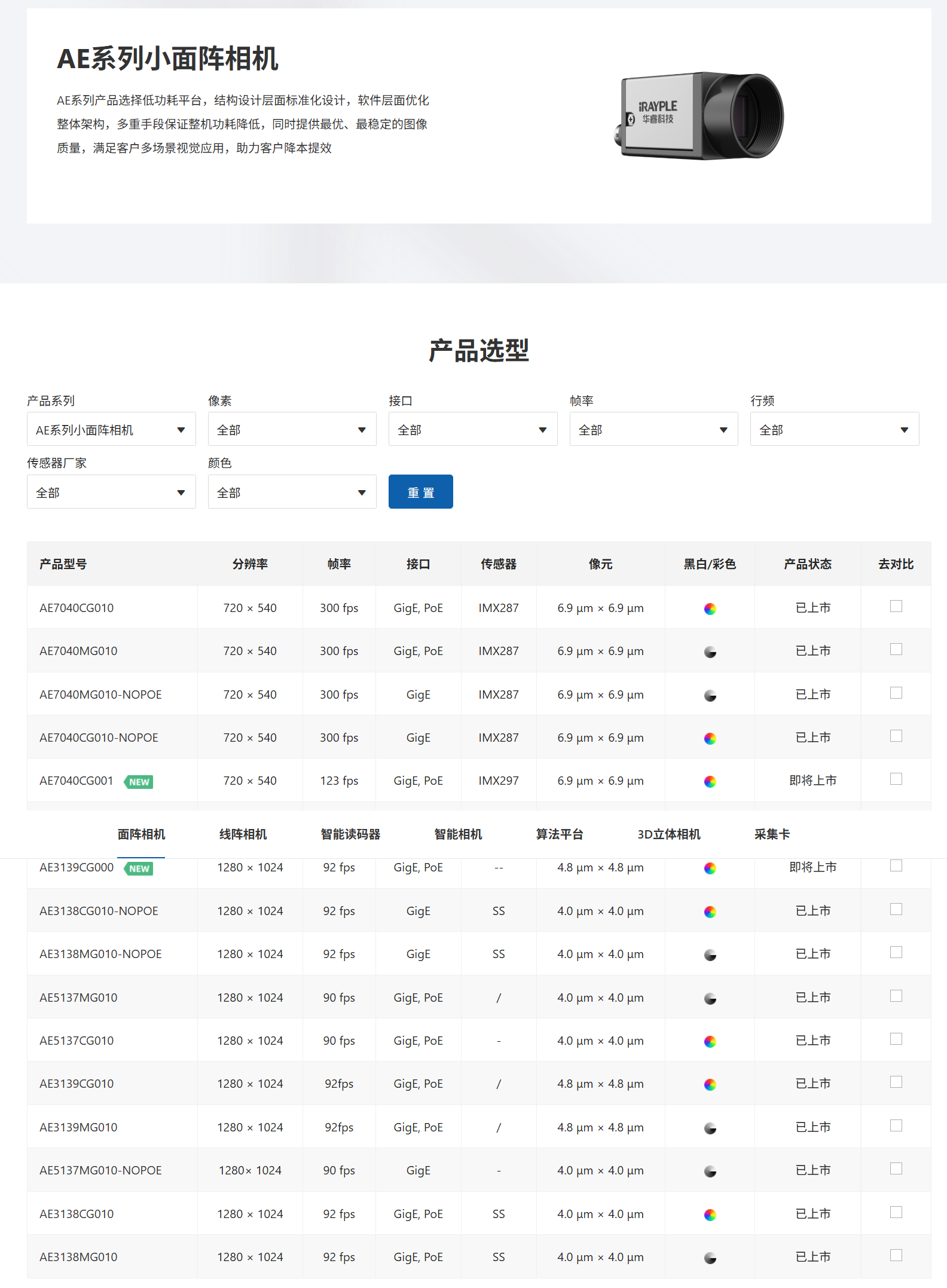Switch to 线阵相机 tab
This screenshot has width=947, height=1288.
coord(243,834)
